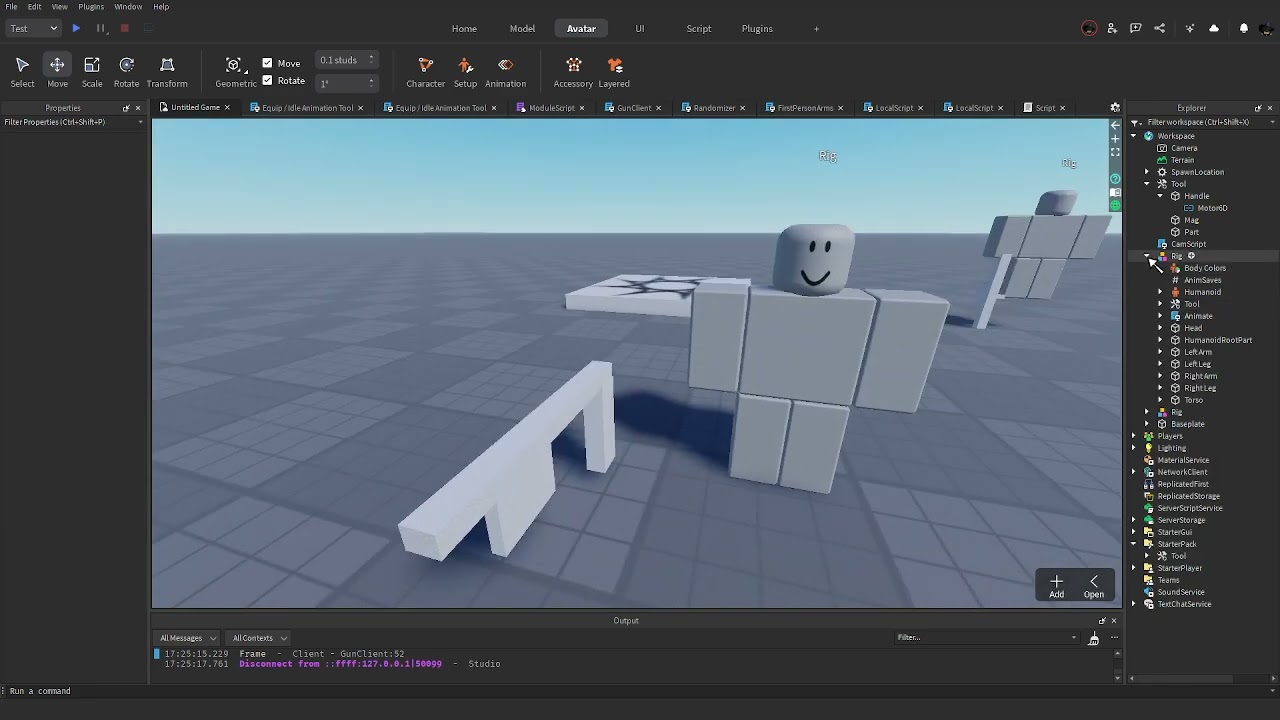Viewport: 1280px width, 720px height.
Task: Choose the Transform tool
Action: tap(167, 72)
